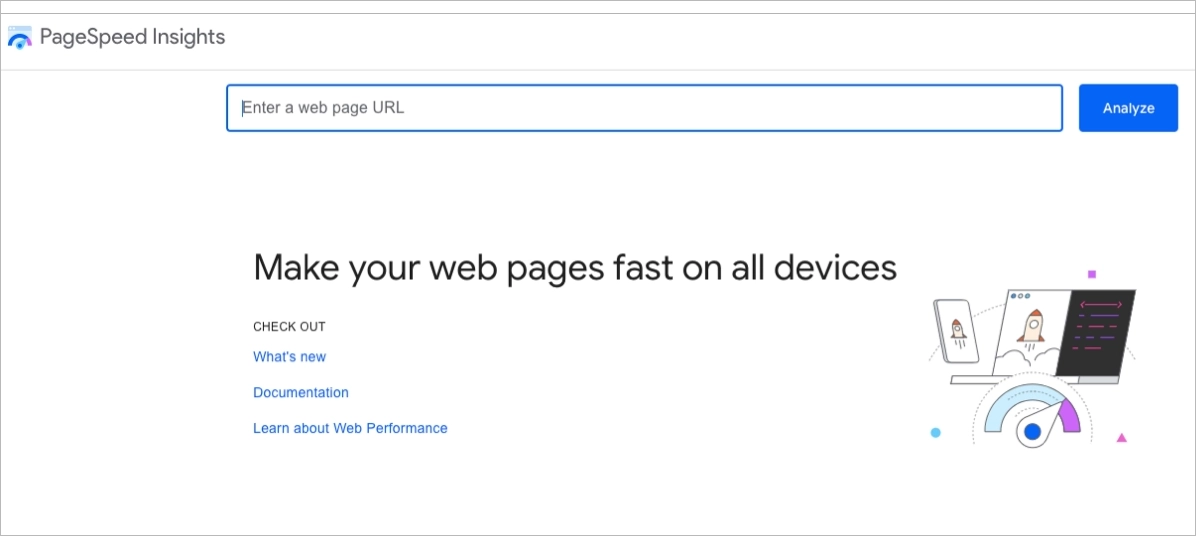The width and height of the screenshot is (1196, 536).
Task: Open the Documentation link
Action: tap(301, 393)
